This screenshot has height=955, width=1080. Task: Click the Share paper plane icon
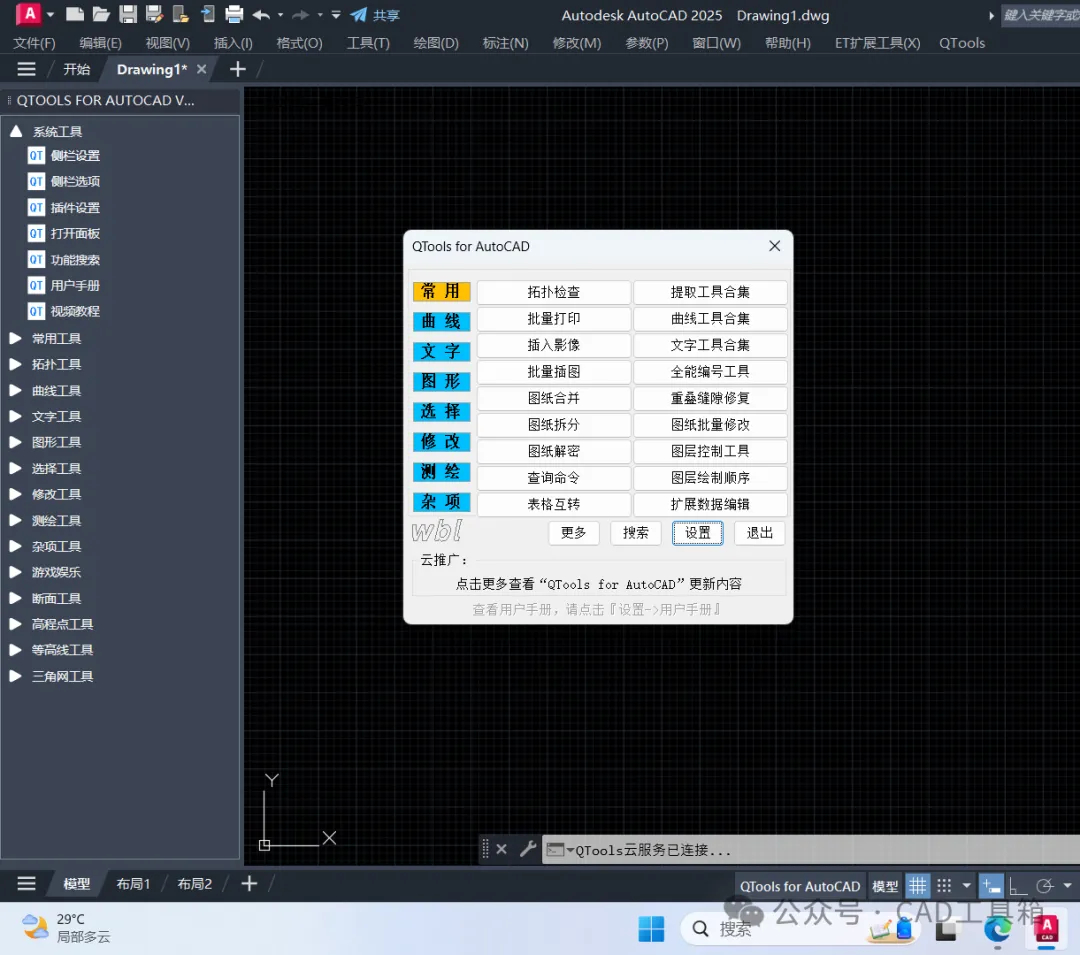pyautogui.click(x=359, y=14)
